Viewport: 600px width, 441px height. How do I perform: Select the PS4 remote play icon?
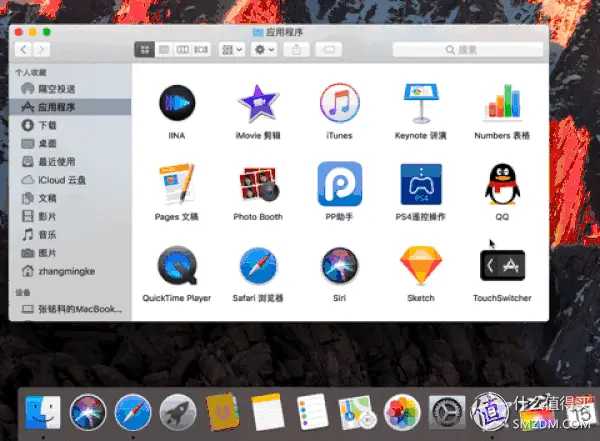click(x=421, y=184)
